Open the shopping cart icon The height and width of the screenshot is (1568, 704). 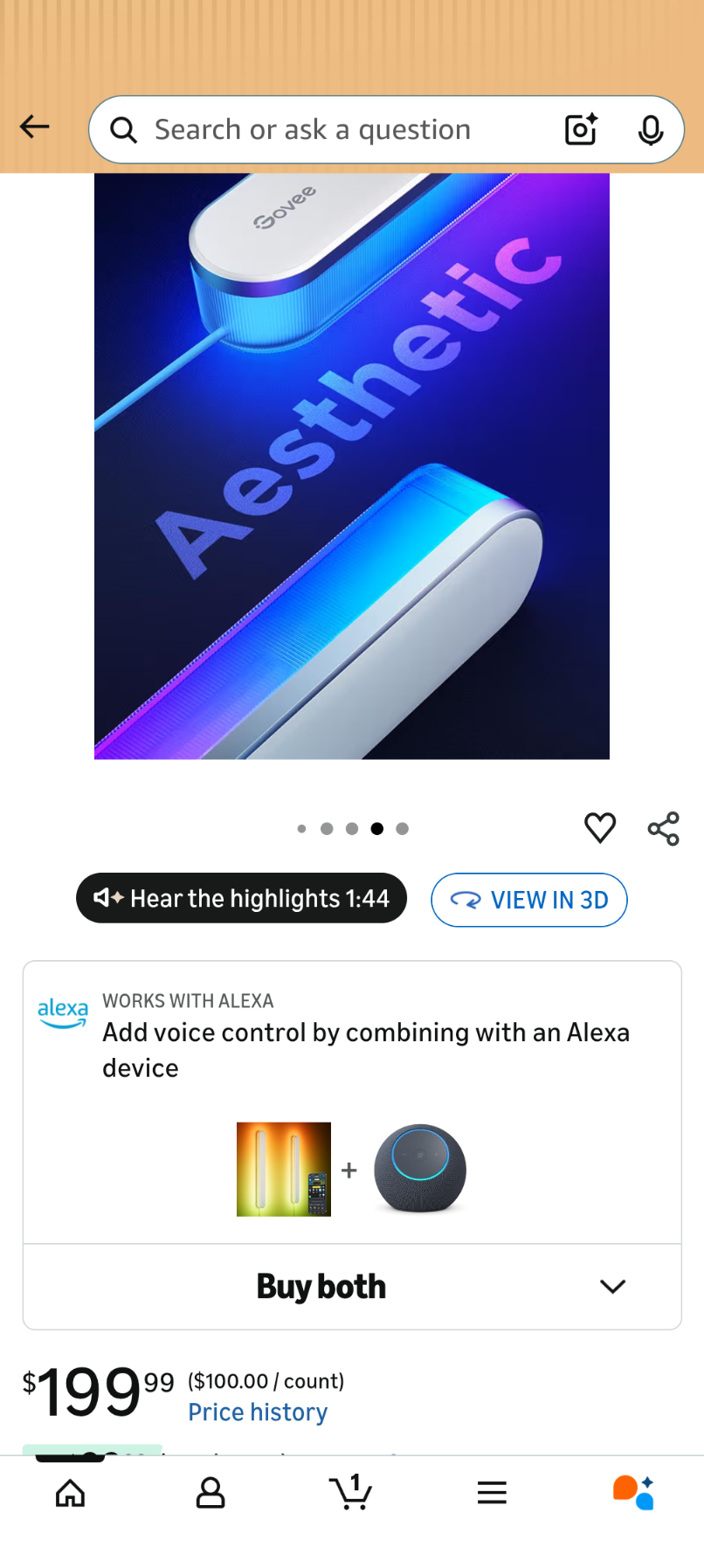(x=351, y=1491)
